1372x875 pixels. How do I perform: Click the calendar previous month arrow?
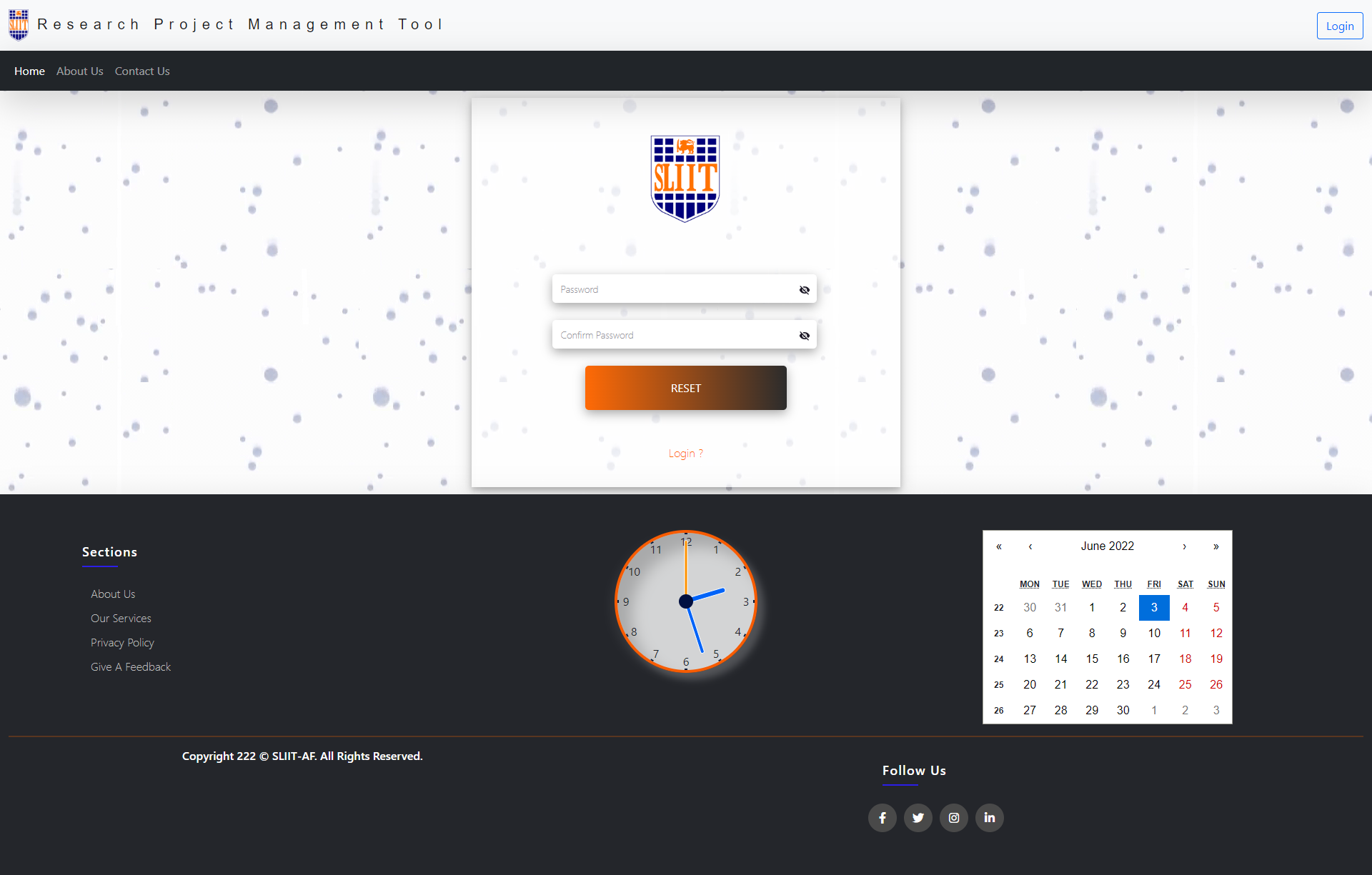point(1029,546)
